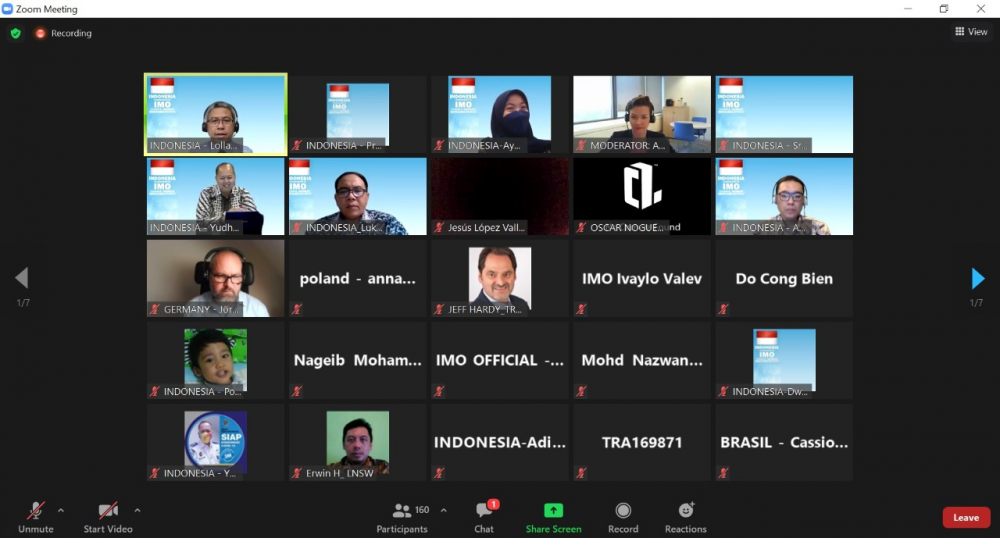This screenshot has height=538, width=1000.
Task: Leave the meeting
Action: pos(966,518)
